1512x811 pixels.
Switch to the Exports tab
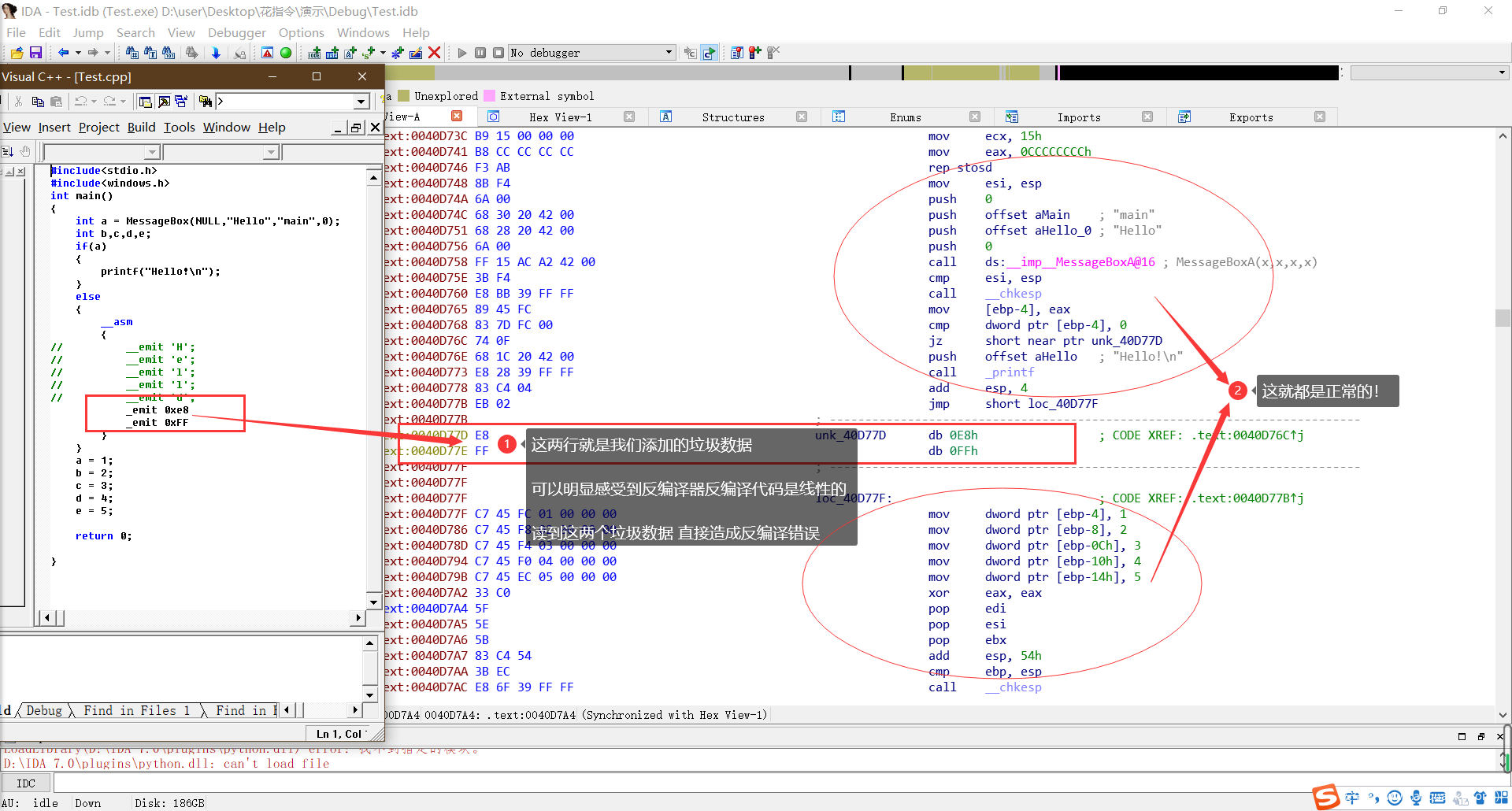(1251, 117)
